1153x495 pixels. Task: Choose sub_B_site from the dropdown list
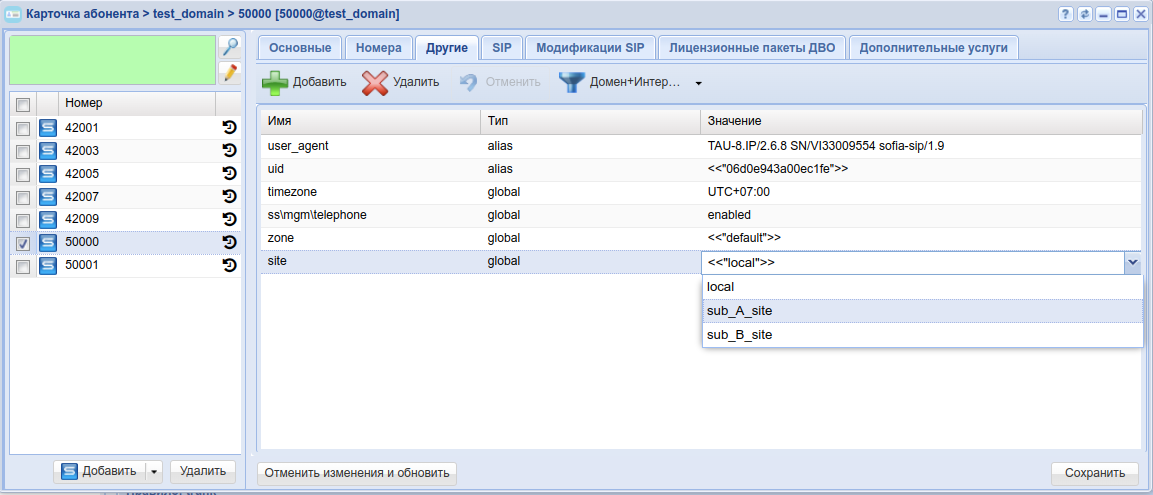(739, 335)
